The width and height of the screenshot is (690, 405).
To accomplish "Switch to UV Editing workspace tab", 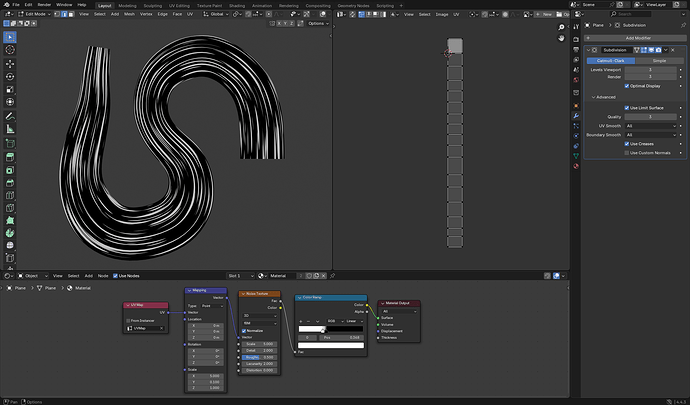I will 179,6.
